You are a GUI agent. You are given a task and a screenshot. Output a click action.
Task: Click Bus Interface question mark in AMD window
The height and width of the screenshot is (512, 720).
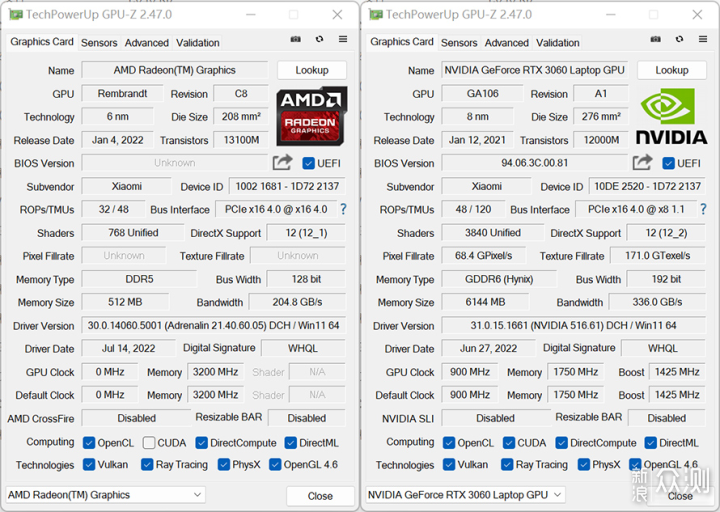[x=343, y=209]
